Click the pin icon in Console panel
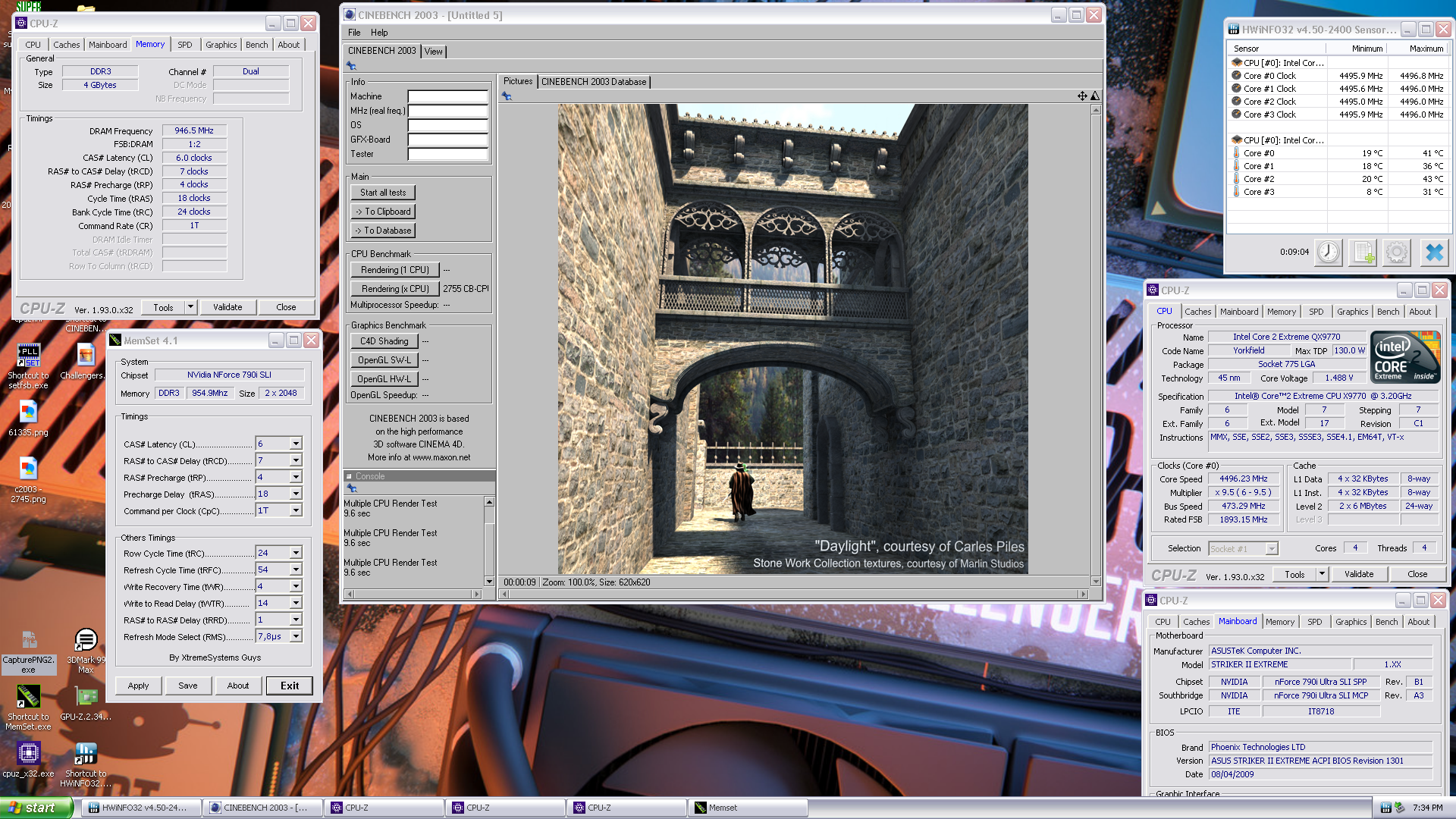The height and width of the screenshot is (819, 1456). [351, 488]
